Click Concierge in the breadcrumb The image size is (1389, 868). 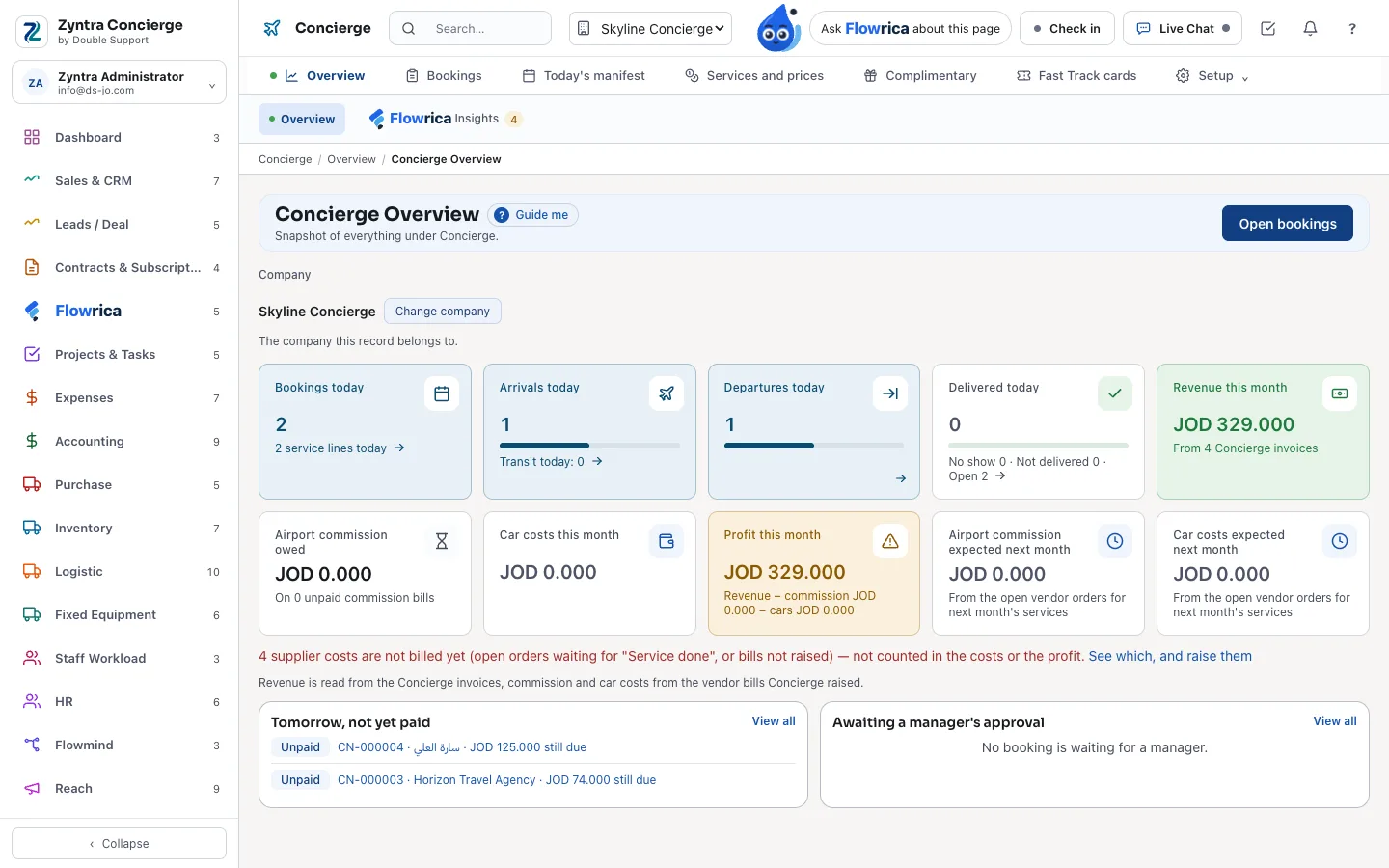tap(286, 159)
